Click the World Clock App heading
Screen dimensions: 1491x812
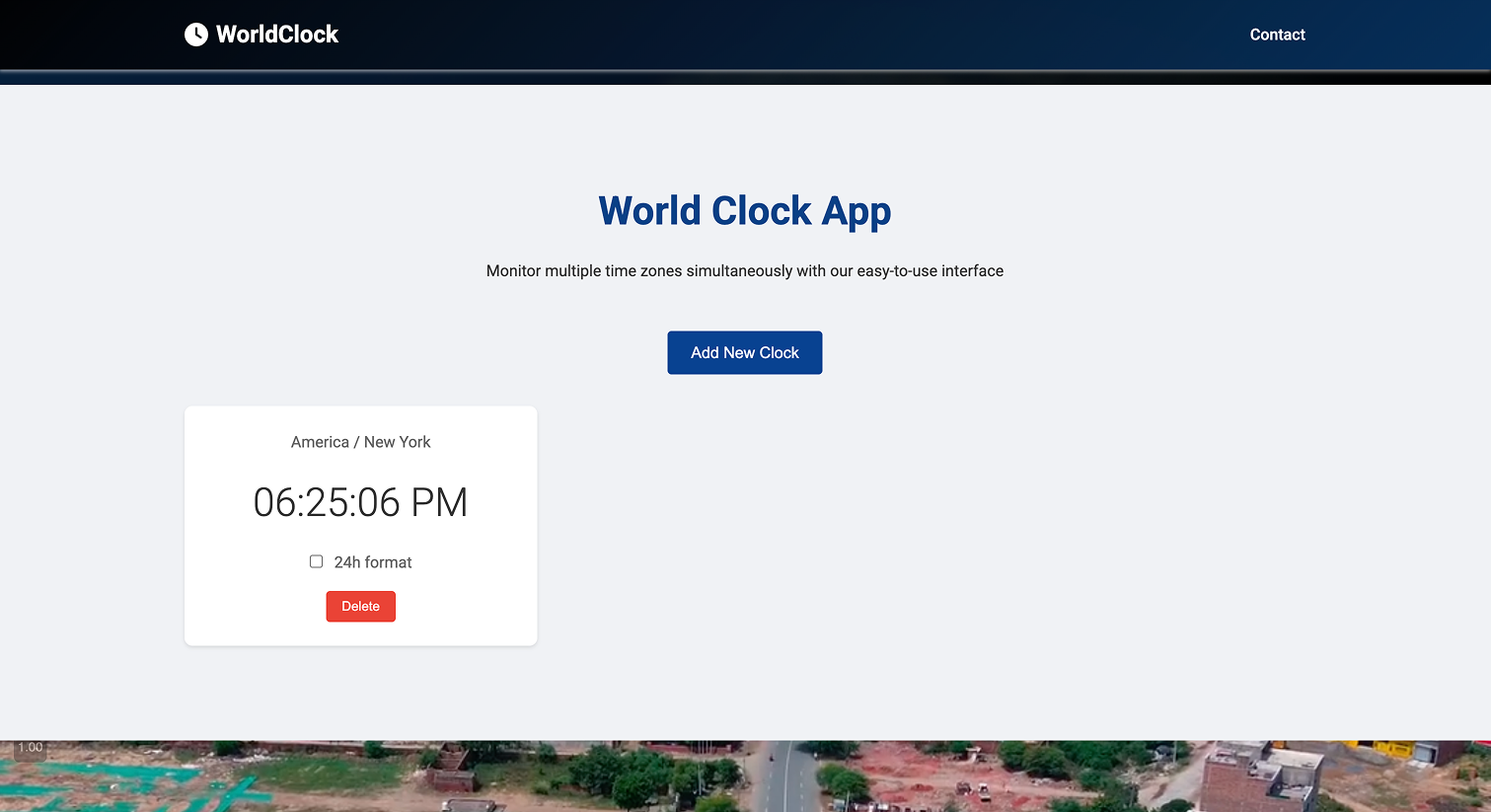744,211
